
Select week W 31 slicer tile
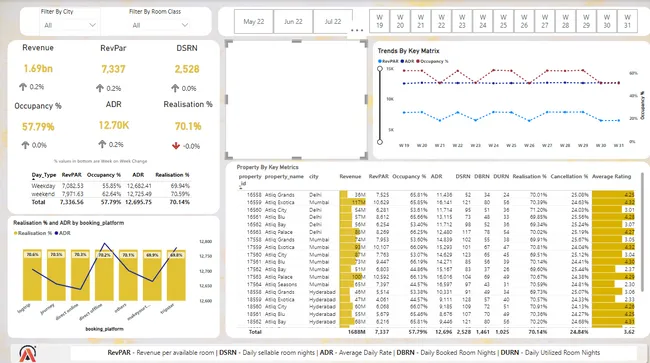(628, 21)
